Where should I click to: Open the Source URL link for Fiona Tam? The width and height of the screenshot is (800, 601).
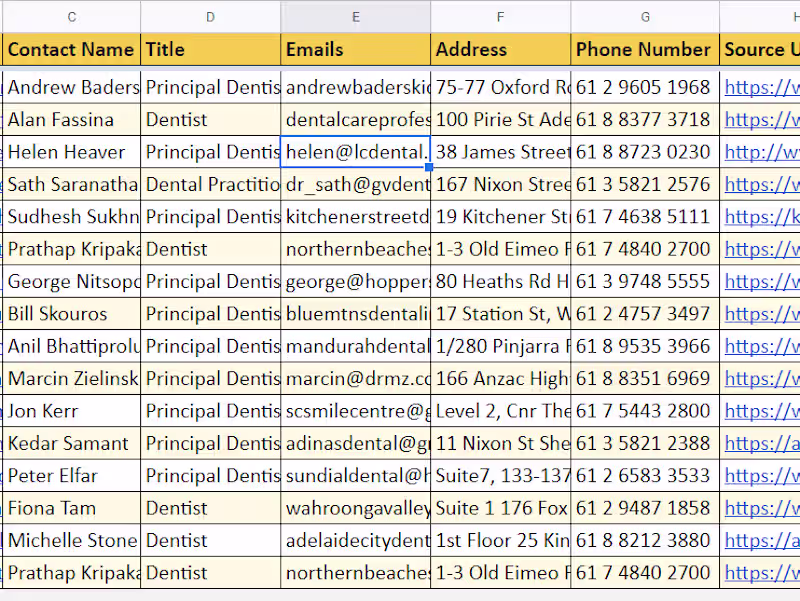point(760,508)
